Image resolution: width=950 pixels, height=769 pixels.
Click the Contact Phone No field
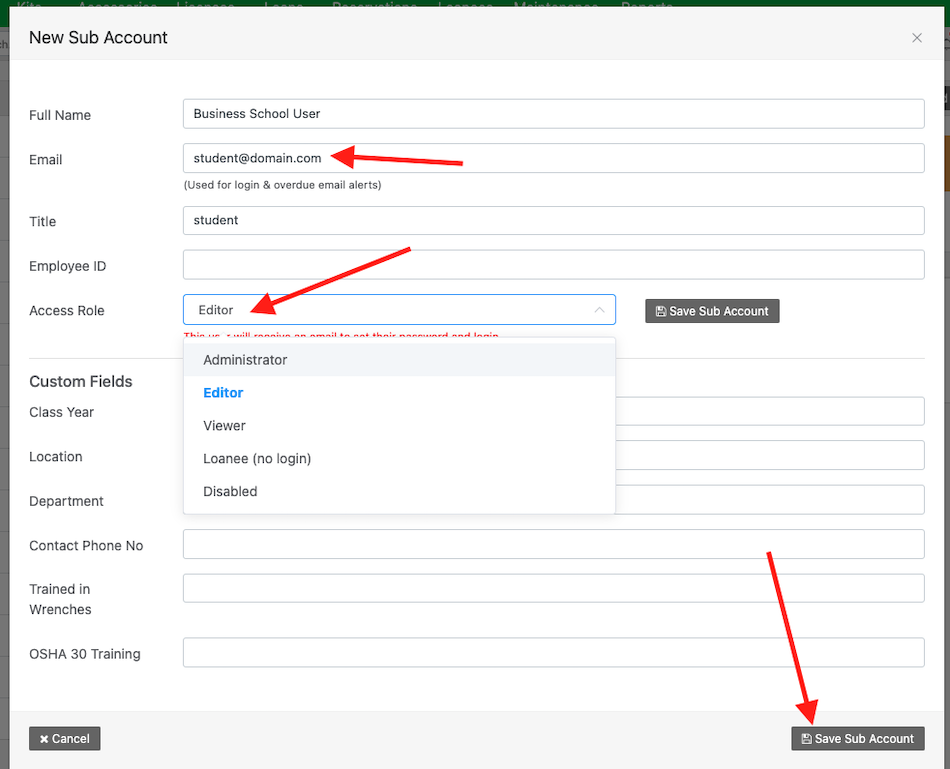point(553,544)
